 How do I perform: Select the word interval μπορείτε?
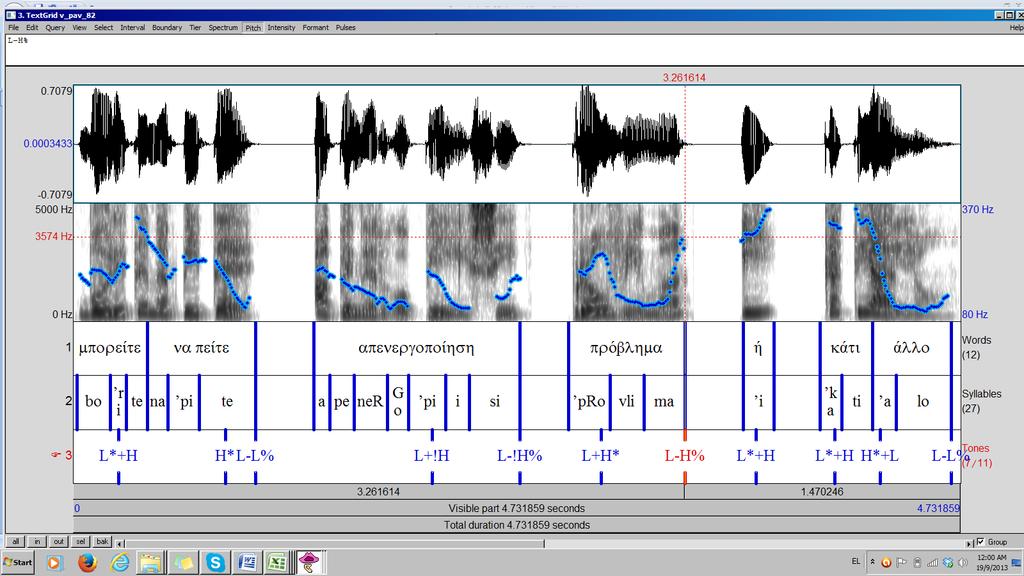[x=110, y=348]
